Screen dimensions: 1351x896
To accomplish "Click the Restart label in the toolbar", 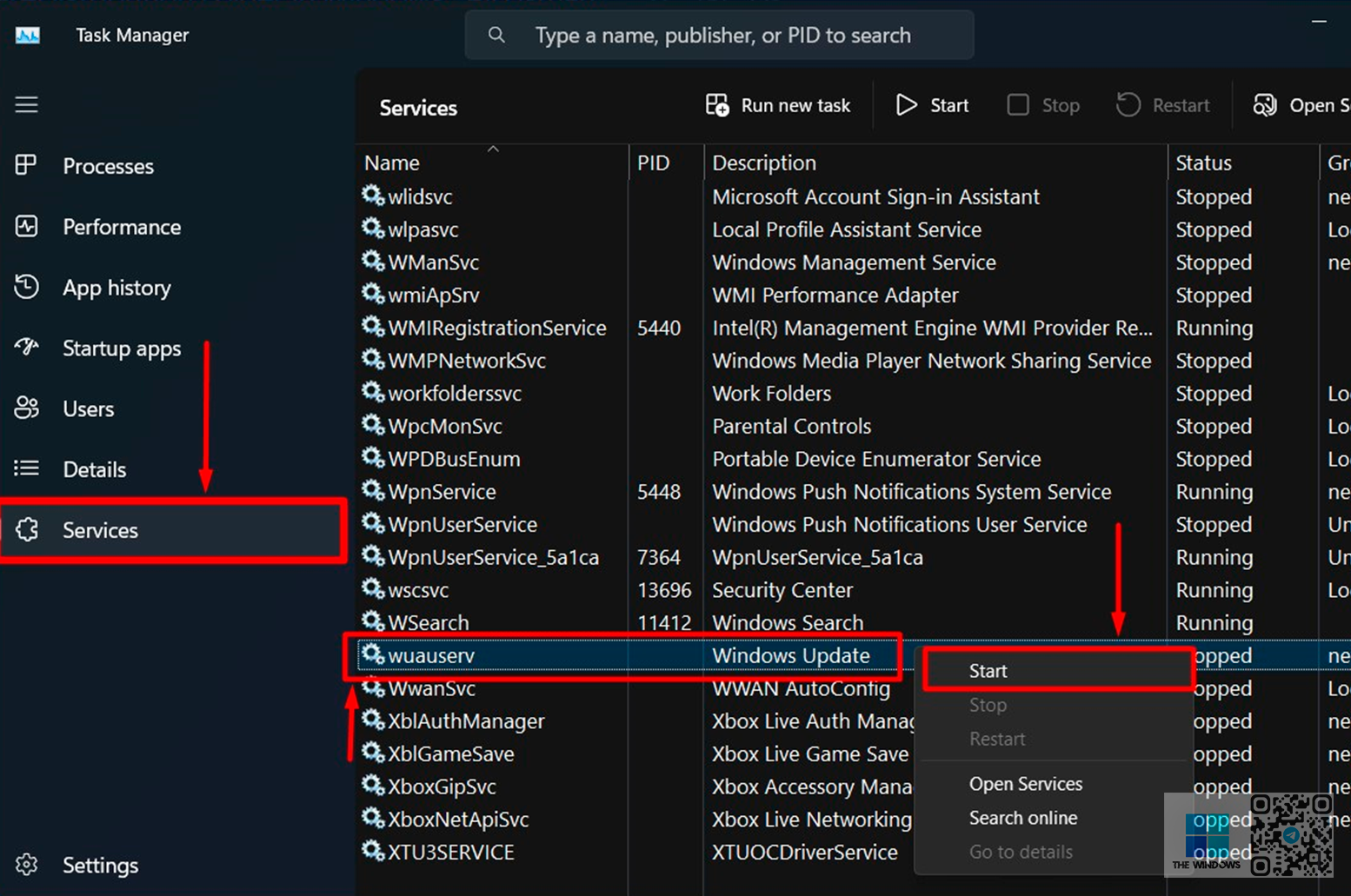I will click(1181, 105).
